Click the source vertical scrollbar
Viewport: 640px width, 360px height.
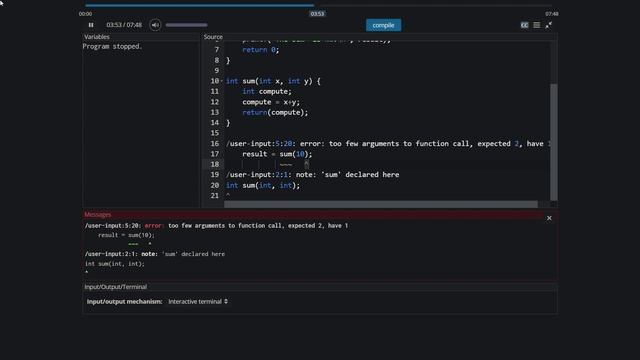pyautogui.click(x=553, y=141)
